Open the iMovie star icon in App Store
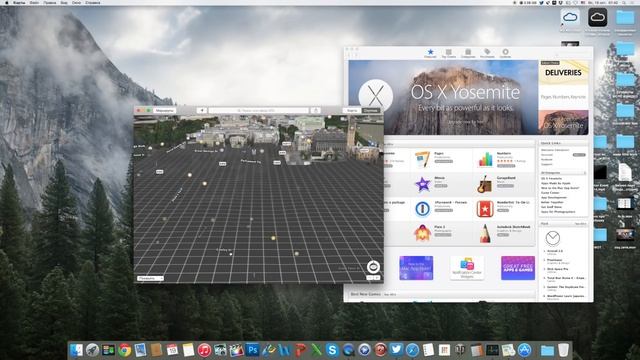Viewport: 640px width, 360px height. (x=422, y=184)
